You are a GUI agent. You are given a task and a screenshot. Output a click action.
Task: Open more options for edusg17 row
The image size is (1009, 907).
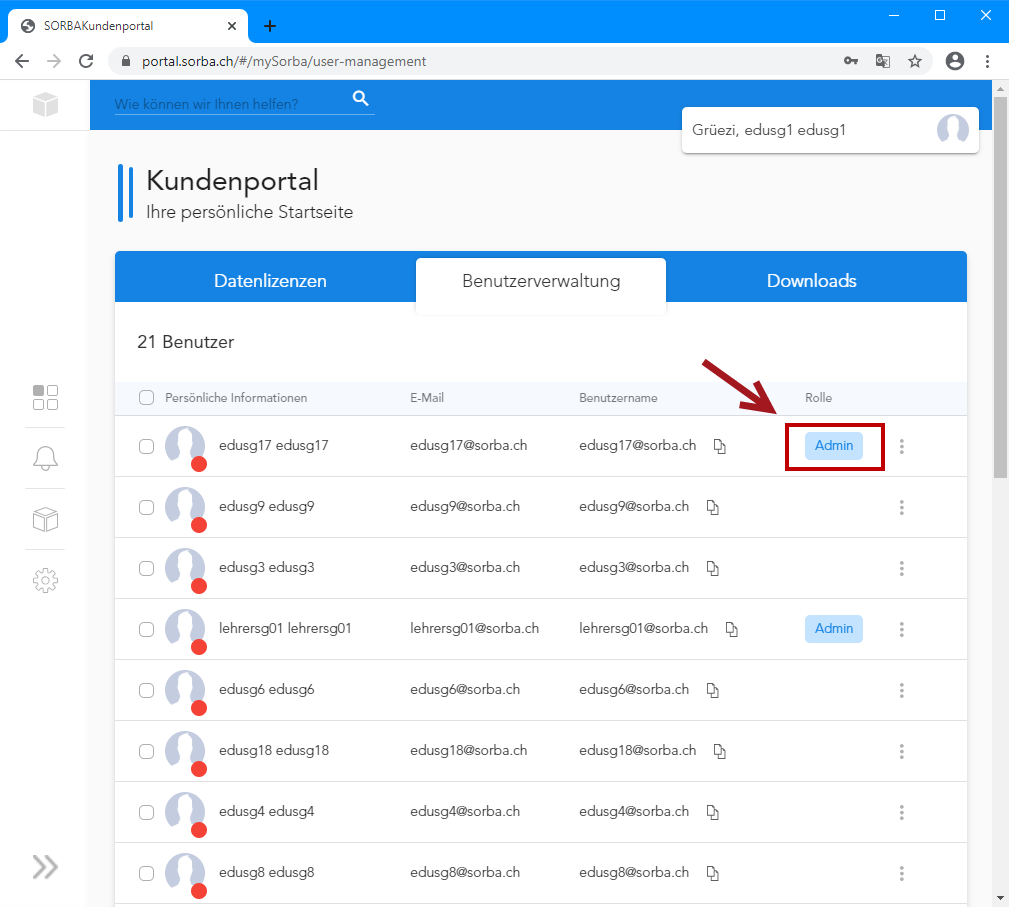point(901,447)
